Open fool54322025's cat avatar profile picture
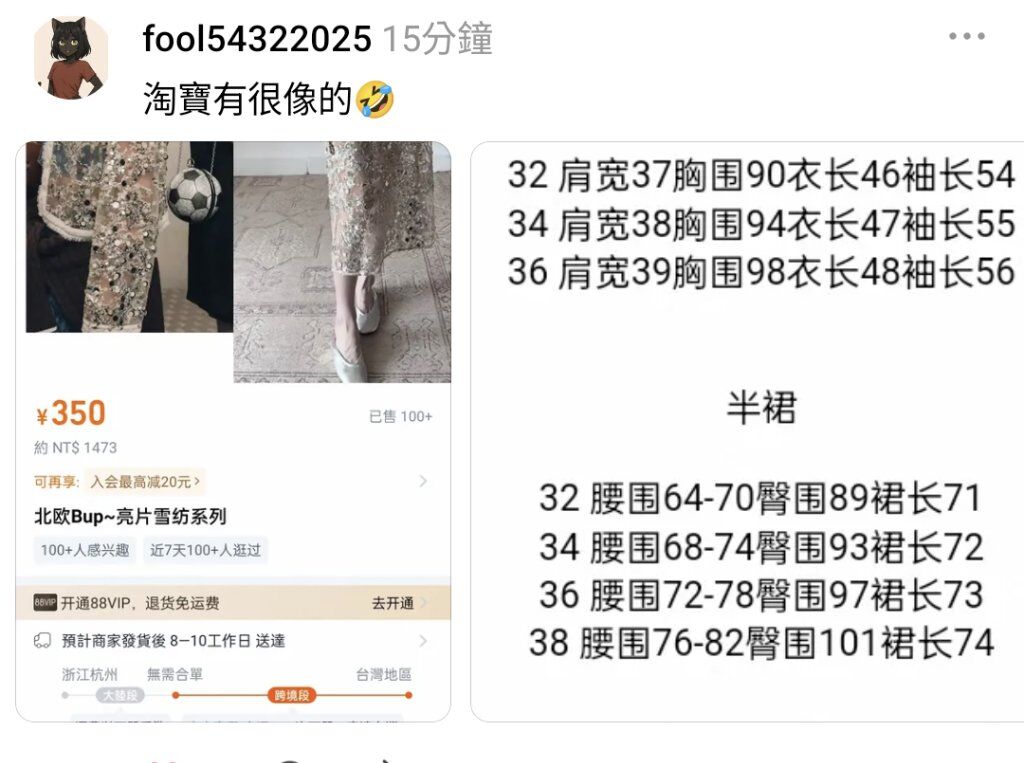The height and width of the screenshot is (763, 1024). point(71,57)
